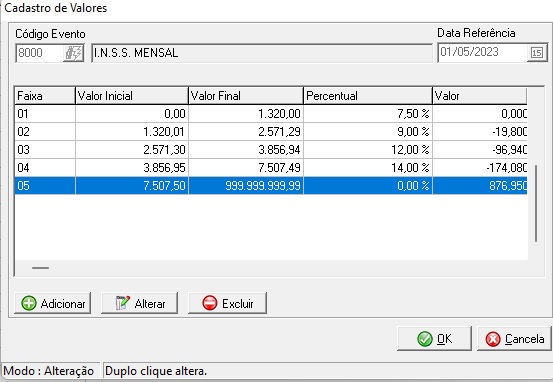Select highlighted row Faixa 05
Viewport: 553px width, 382px height.
[271, 186]
